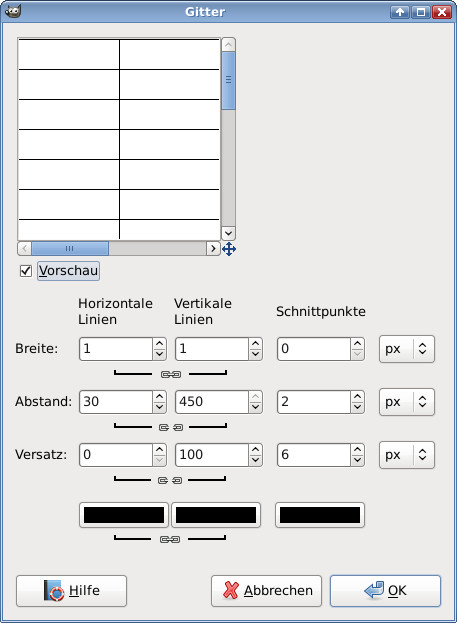Screen dimensions: 457x623
Task: Close the Gitter dialog window
Action: (x=442, y=12)
